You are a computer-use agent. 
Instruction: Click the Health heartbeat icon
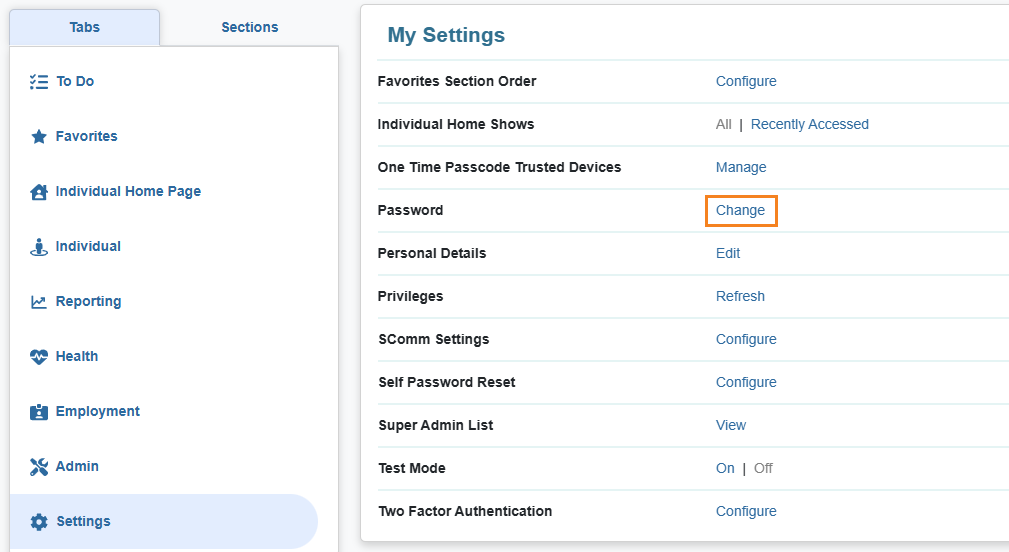(39, 357)
